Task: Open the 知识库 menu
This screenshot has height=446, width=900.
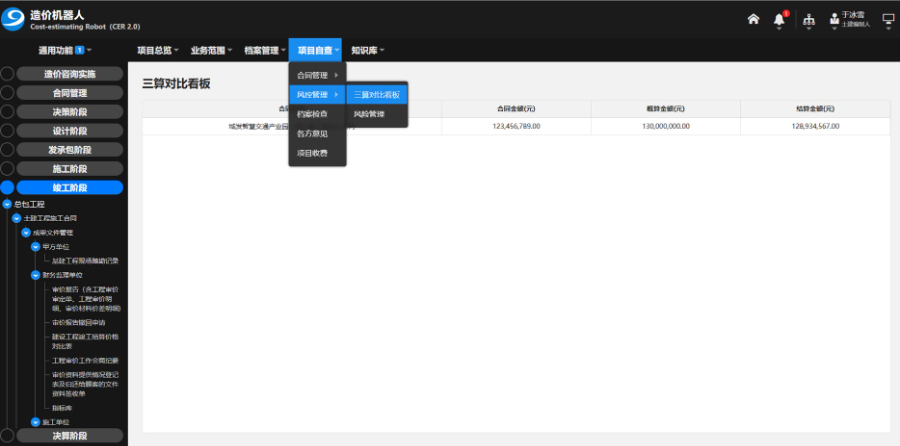Action: (368, 50)
